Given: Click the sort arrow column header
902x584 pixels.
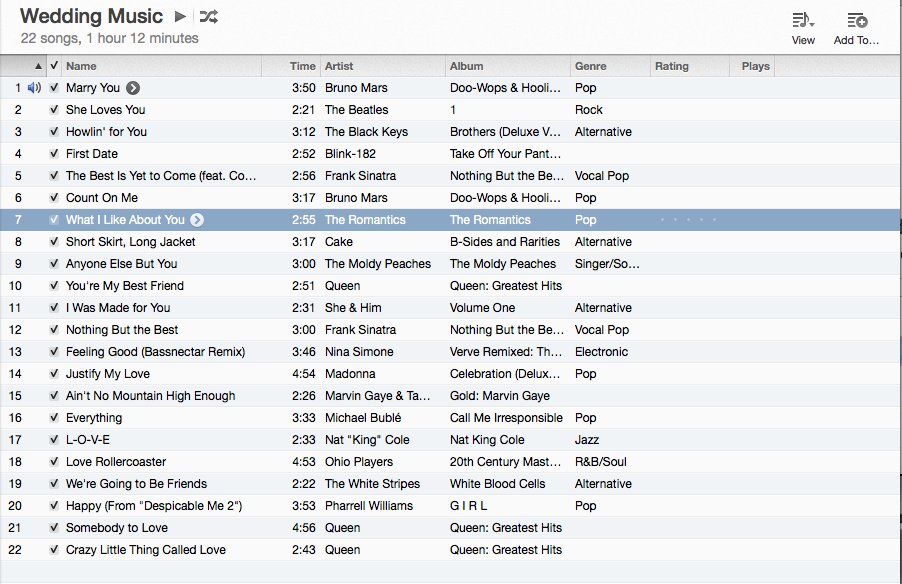Looking at the screenshot, I should [38, 66].
